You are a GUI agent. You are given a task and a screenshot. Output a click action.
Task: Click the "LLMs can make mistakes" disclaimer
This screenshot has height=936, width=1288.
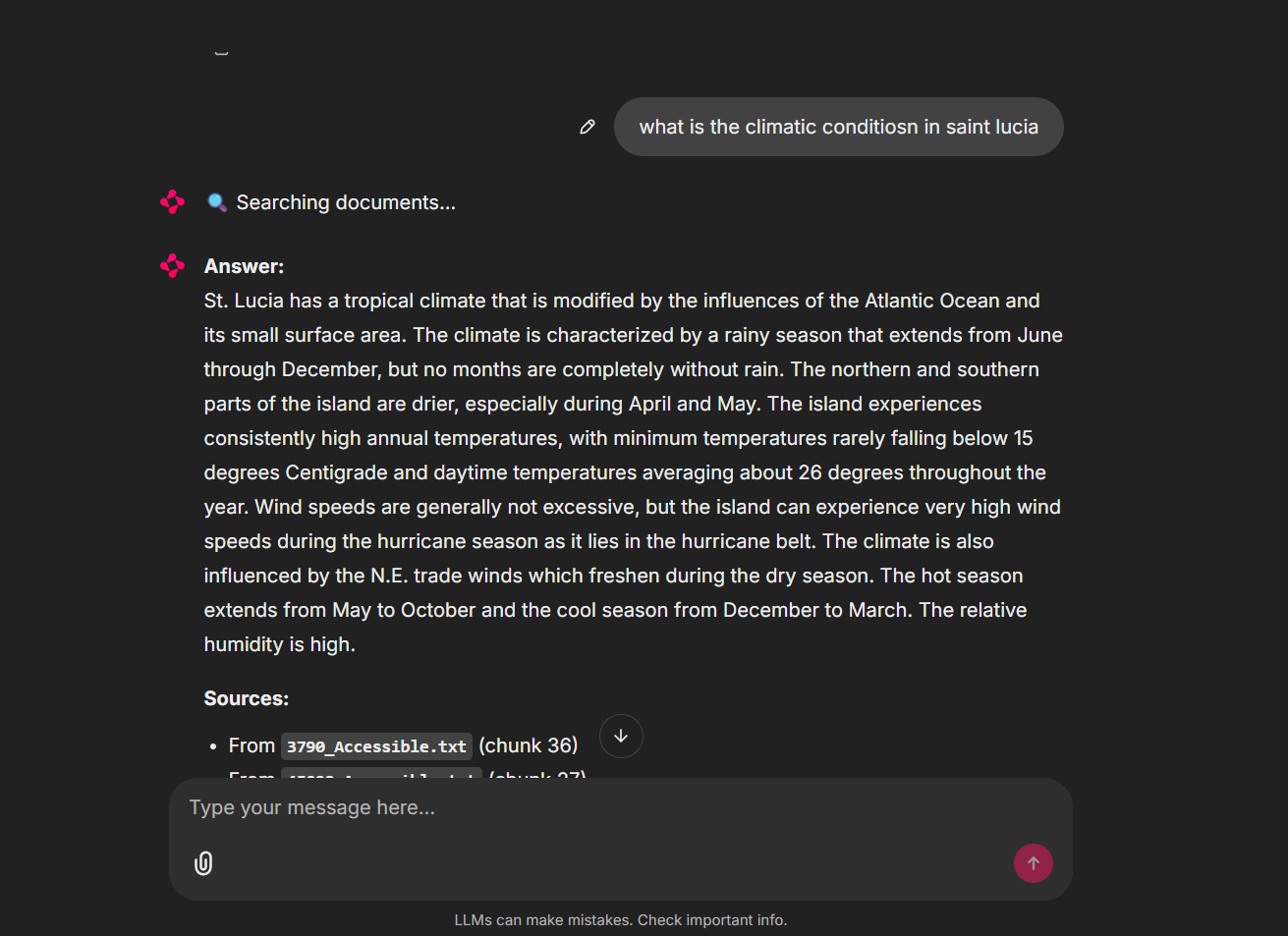[x=621, y=920]
